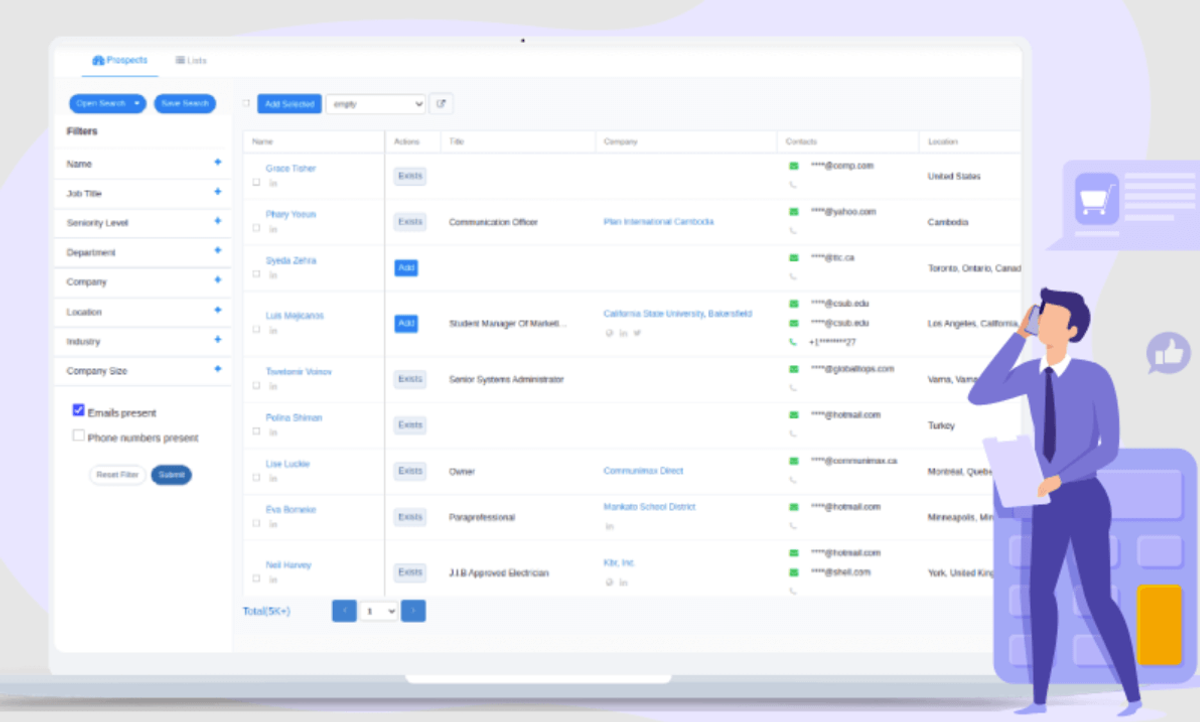The height and width of the screenshot is (722, 1200).
Task: Open website globe icon under Kbr, Inc.
Action: pos(609,582)
